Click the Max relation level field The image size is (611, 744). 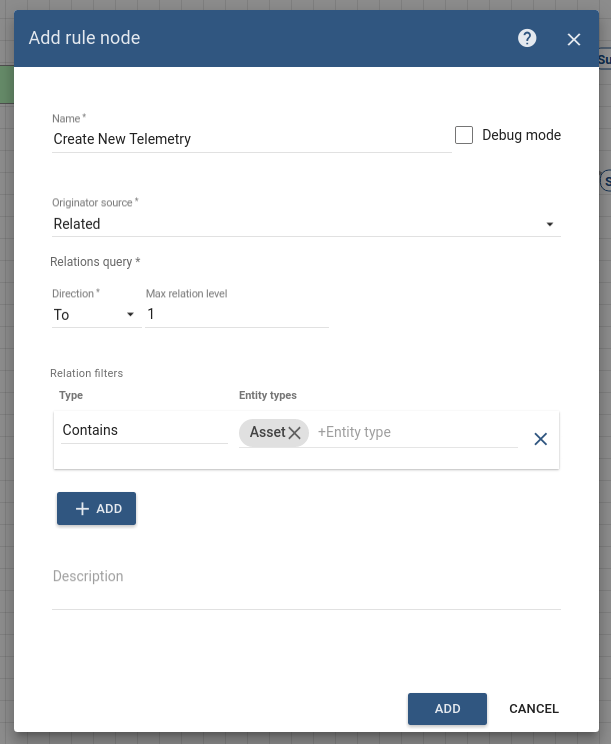pos(237,315)
